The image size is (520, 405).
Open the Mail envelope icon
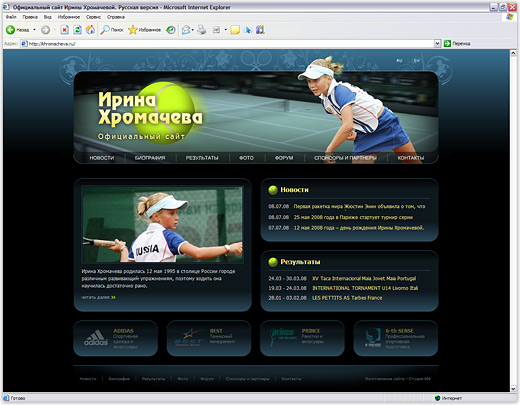[186, 30]
